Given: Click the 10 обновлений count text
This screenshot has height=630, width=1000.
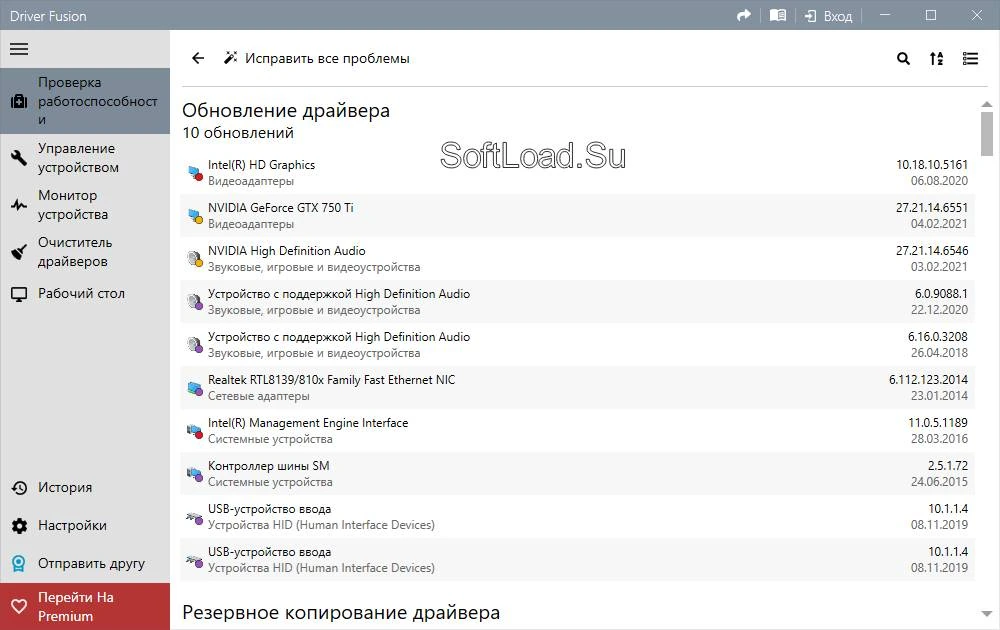Looking at the screenshot, I should (238, 133).
